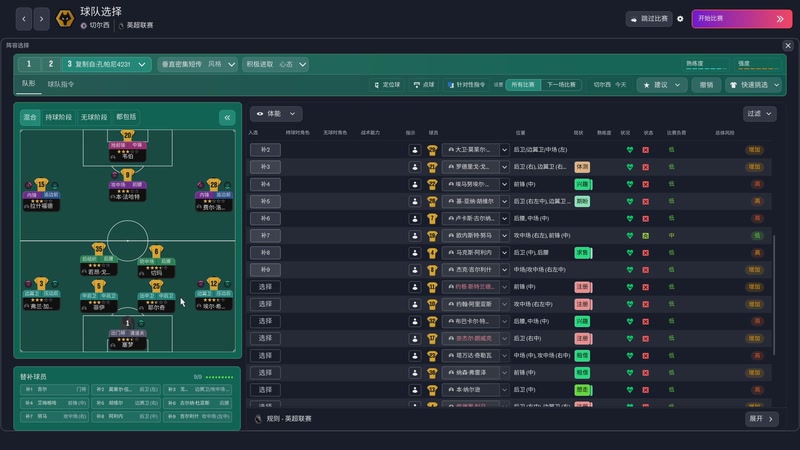Open match settings gear icon
Image resolution: width=800 pixels, height=450 pixels.
[x=680, y=19]
